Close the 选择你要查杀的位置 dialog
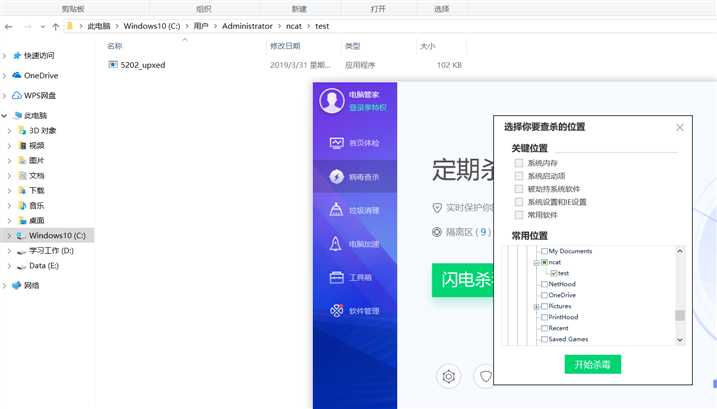 (x=680, y=127)
